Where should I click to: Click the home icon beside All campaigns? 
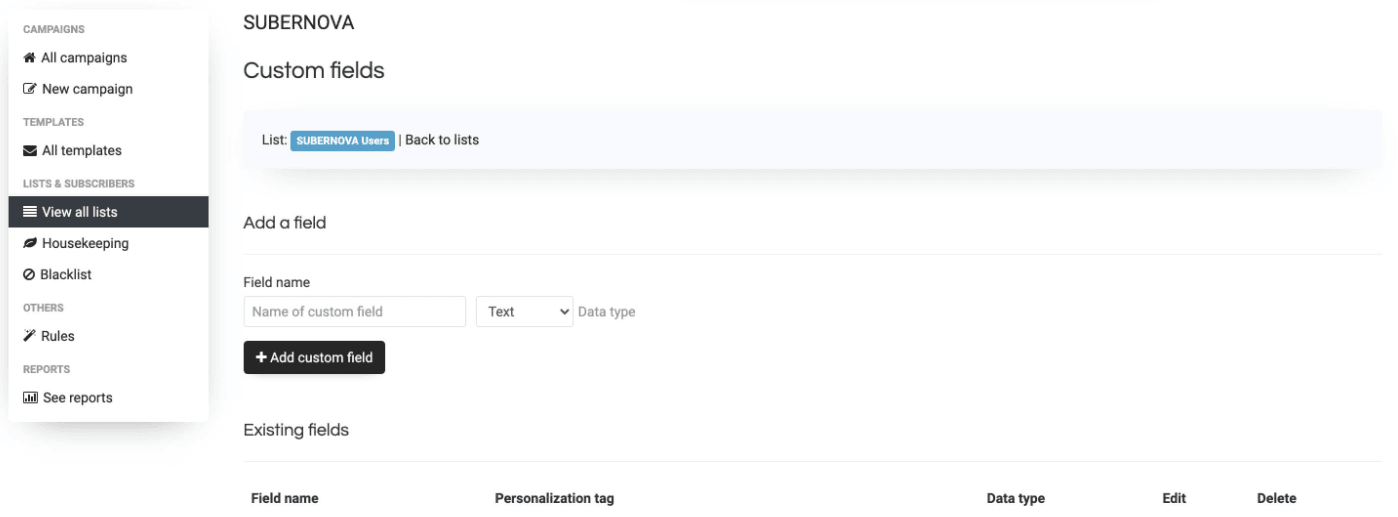[x=30, y=58]
